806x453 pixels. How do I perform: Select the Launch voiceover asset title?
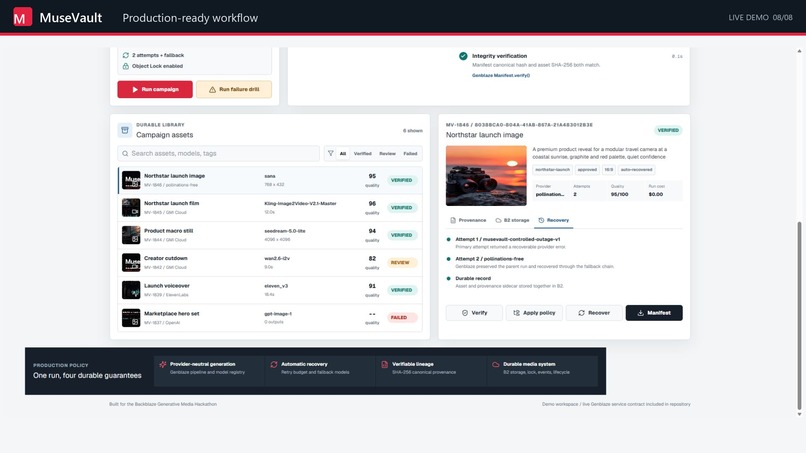pyautogui.click(x=167, y=286)
